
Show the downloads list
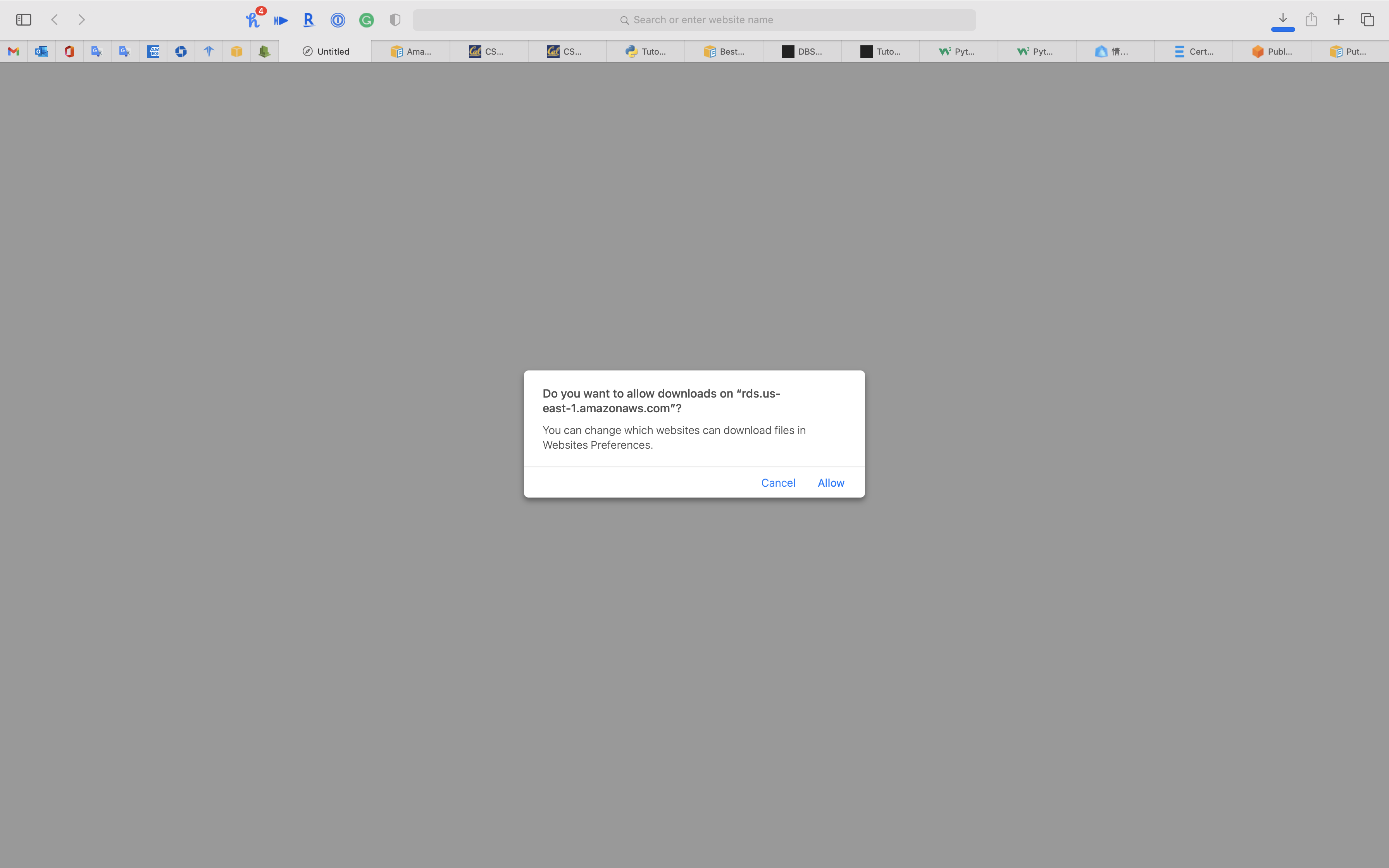pyautogui.click(x=1282, y=19)
